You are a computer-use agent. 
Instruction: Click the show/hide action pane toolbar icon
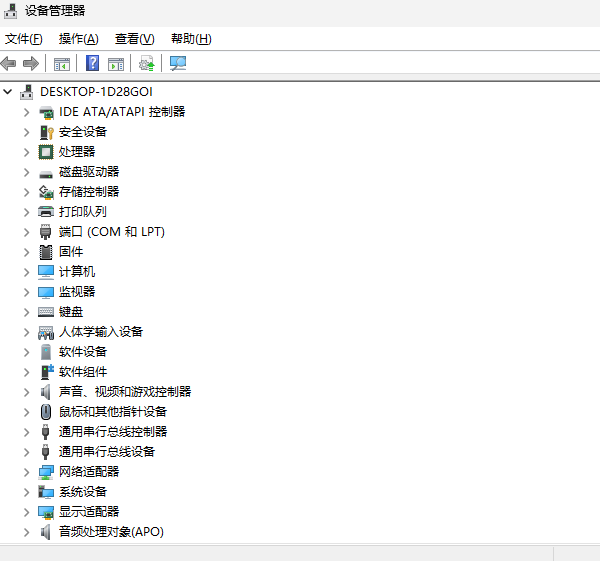click(116, 64)
